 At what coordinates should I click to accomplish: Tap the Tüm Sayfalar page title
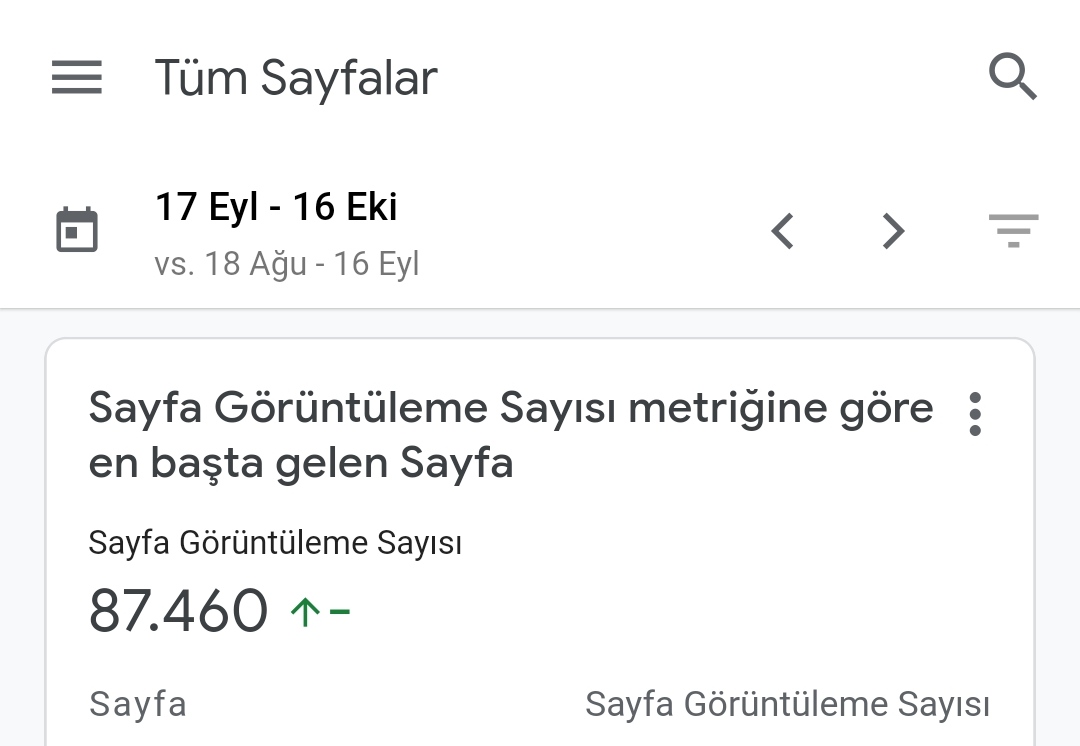(296, 77)
